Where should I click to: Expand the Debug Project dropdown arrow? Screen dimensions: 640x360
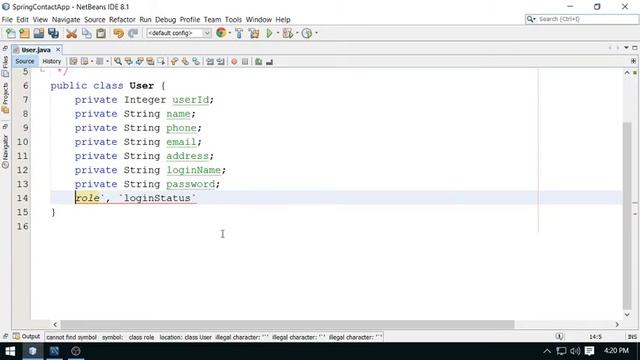297,33
